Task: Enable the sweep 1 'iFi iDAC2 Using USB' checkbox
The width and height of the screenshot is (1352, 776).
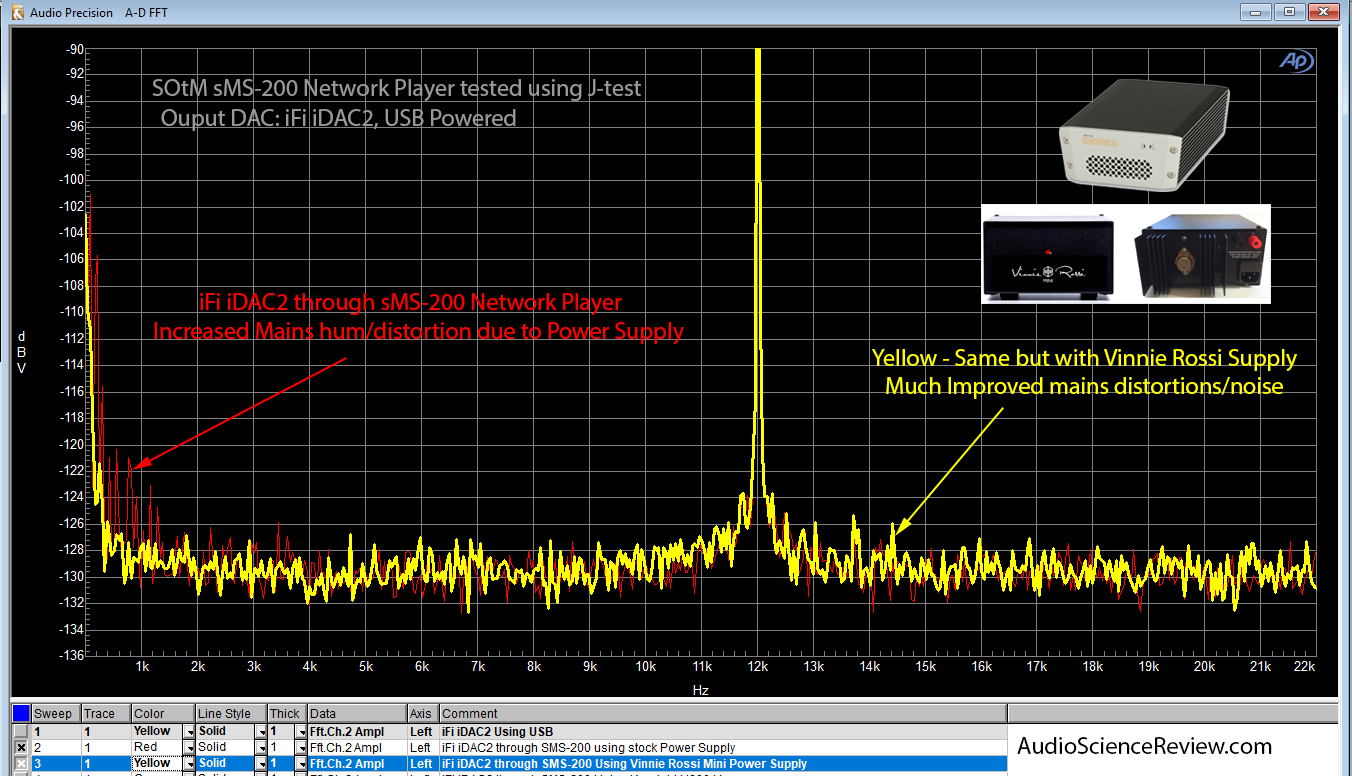Action: pos(21,731)
